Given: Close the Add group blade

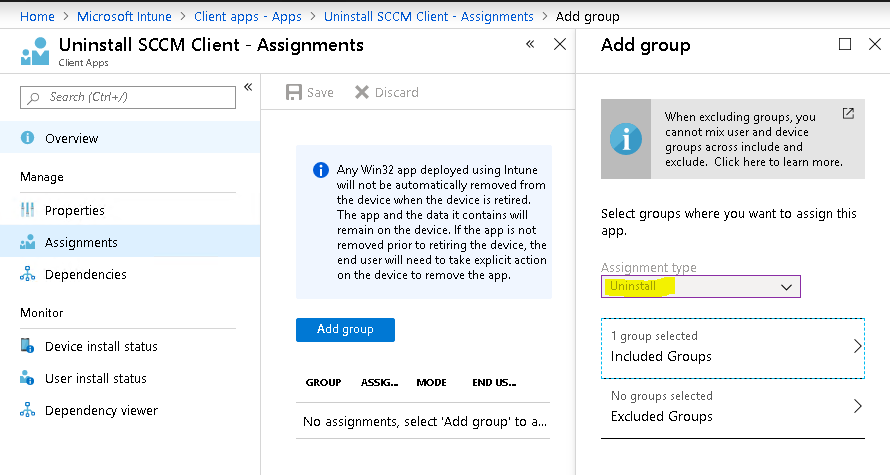Looking at the screenshot, I should tap(875, 44).
